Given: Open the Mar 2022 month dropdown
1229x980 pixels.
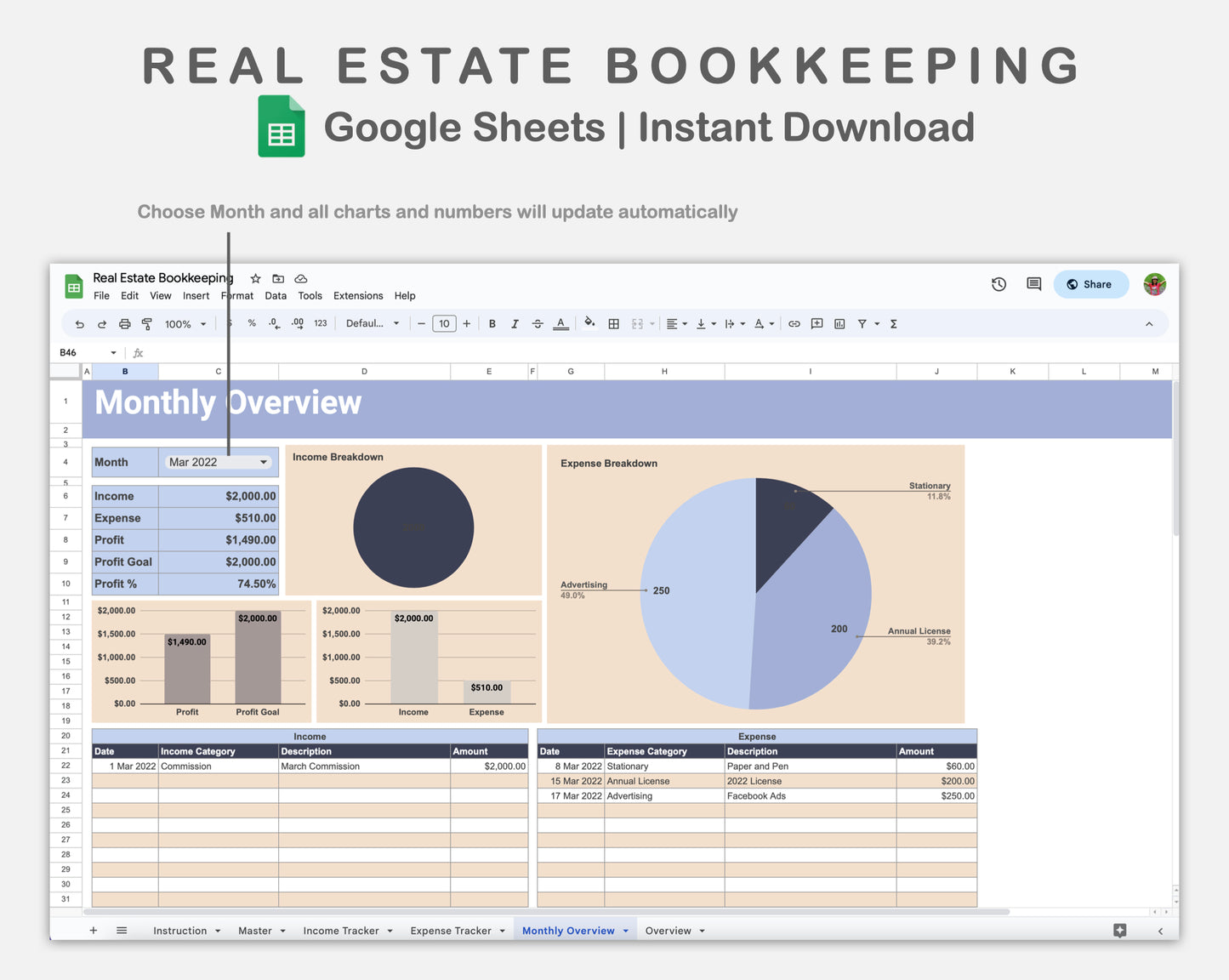Looking at the screenshot, I should pyautogui.click(x=263, y=462).
